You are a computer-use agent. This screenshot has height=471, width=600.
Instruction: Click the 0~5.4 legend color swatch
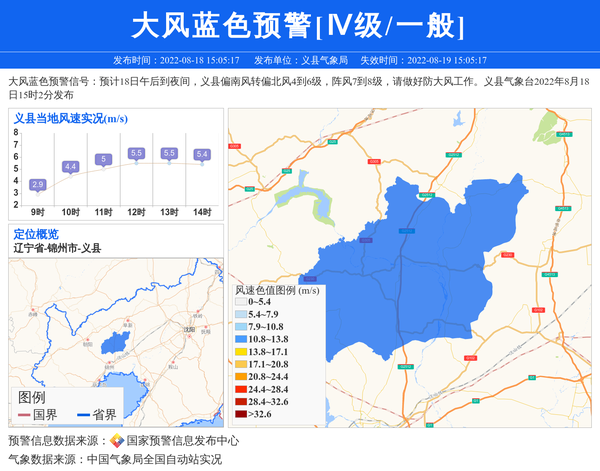click(241, 301)
